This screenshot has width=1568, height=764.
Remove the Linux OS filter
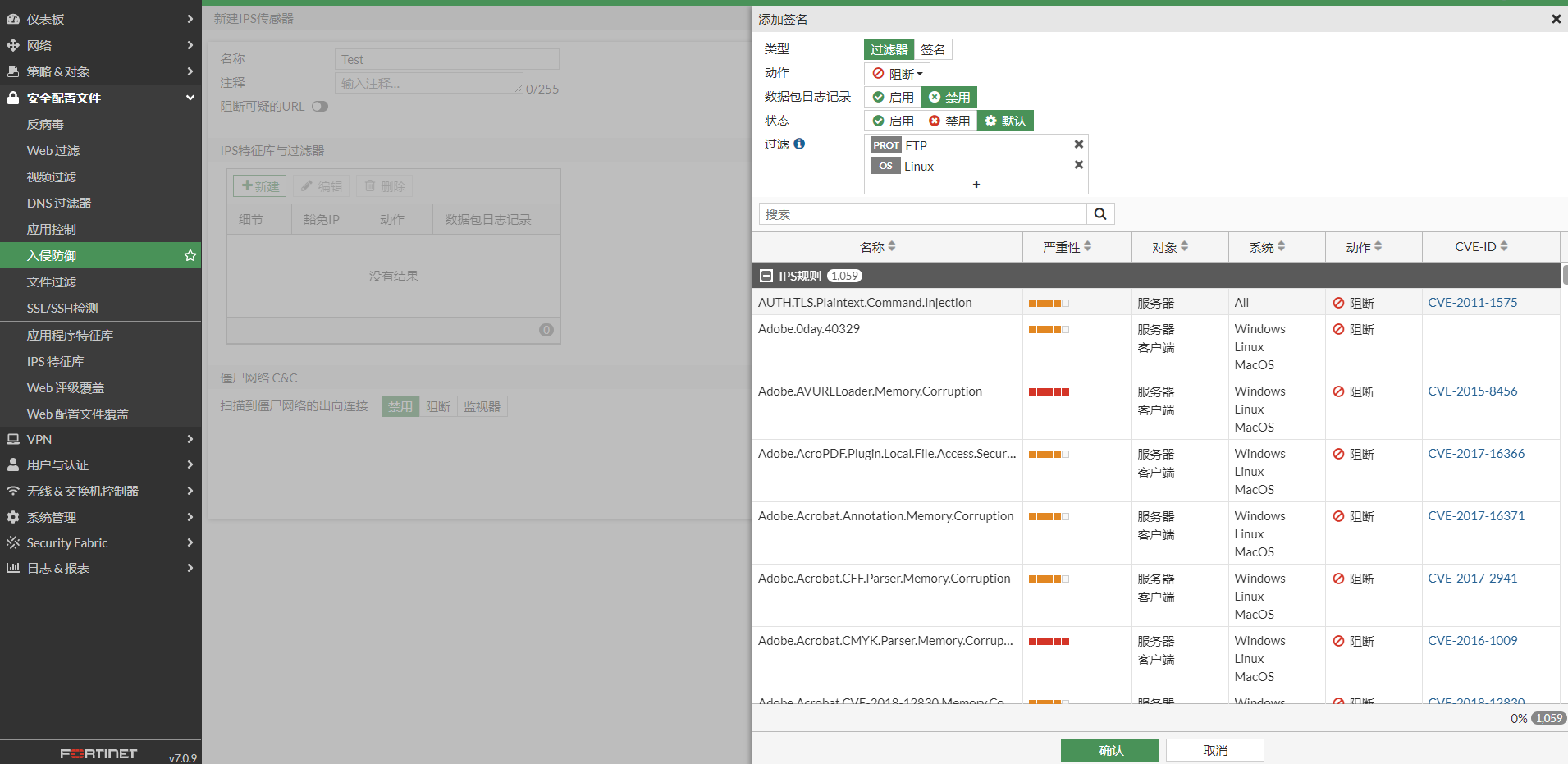(x=1079, y=165)
